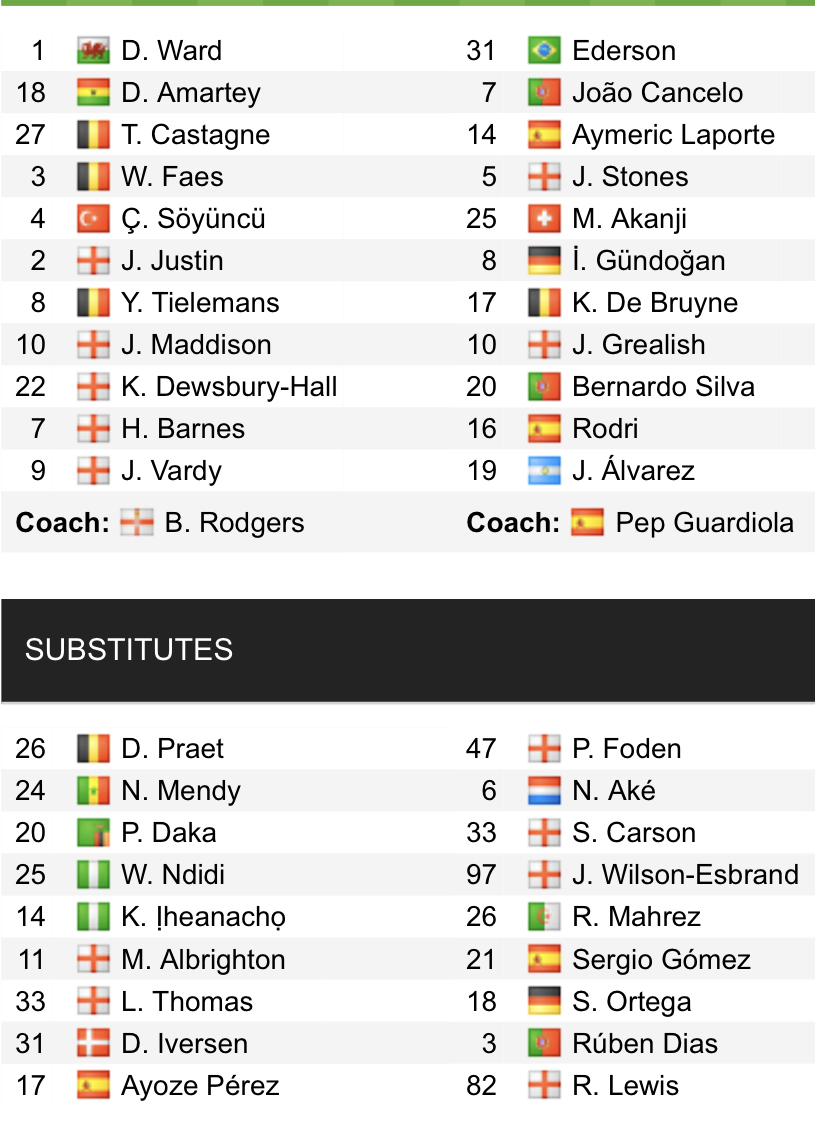Screen dimensions: 815x1121
Task: Click the Denmark flag next to D. Iversen
Action: (93, 1043)
